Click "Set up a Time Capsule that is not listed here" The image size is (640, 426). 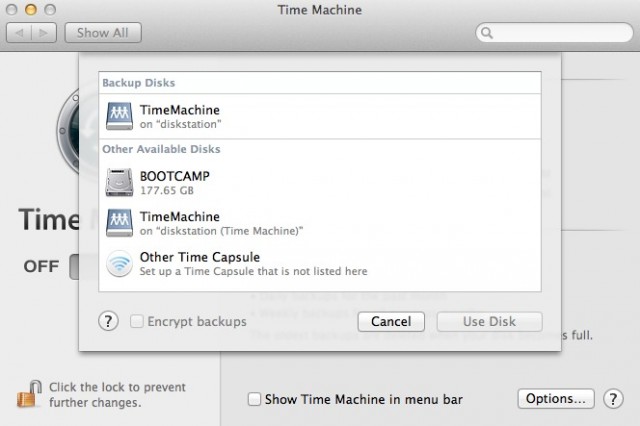coord(253,271)
